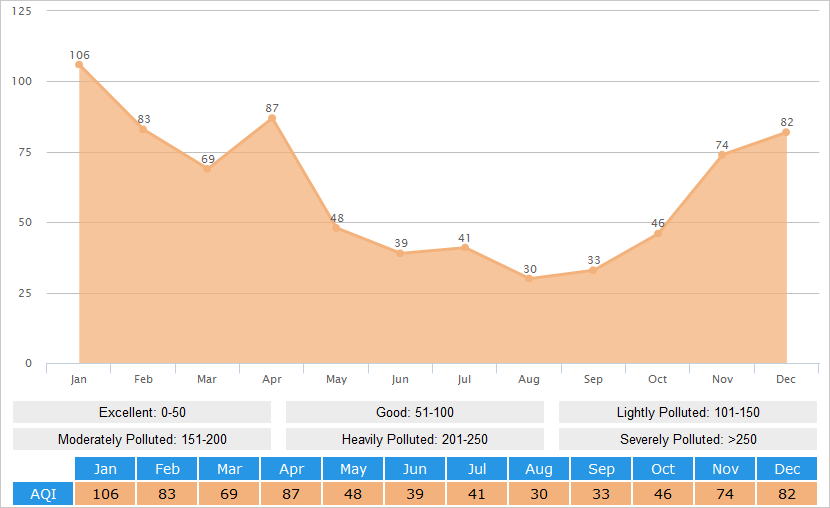Click the February data point at 83
The width and height of the screenshot is (830, 508).
[143, 129]
